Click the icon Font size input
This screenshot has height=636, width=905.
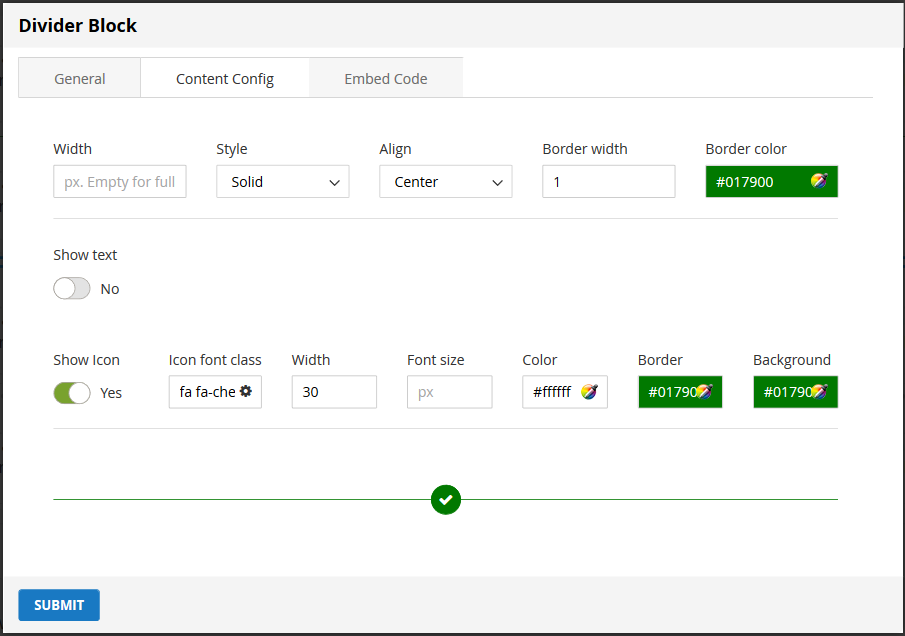pos(449,392)
